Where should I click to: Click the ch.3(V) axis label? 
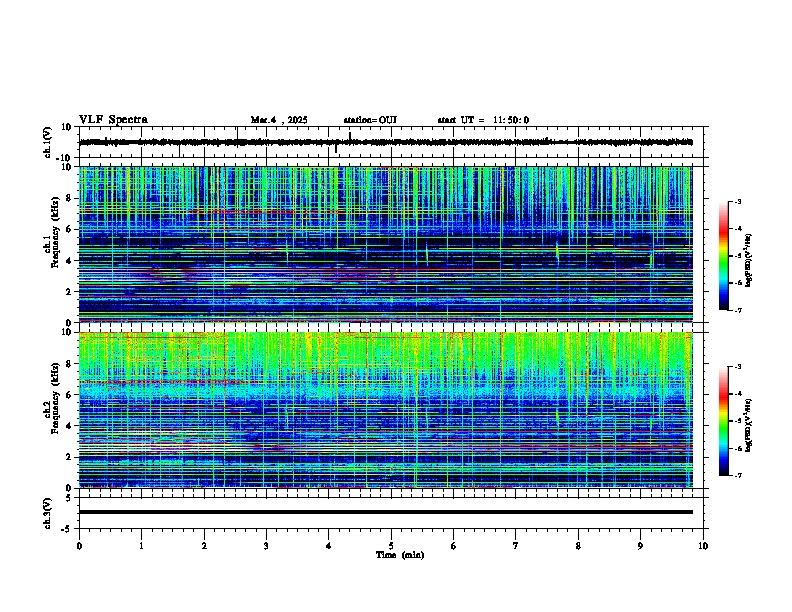(x=48, y=513)
